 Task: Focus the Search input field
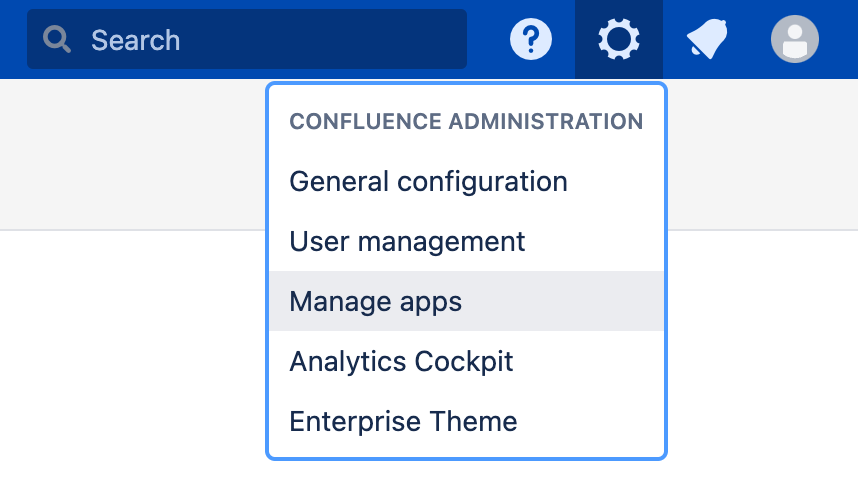300,40
